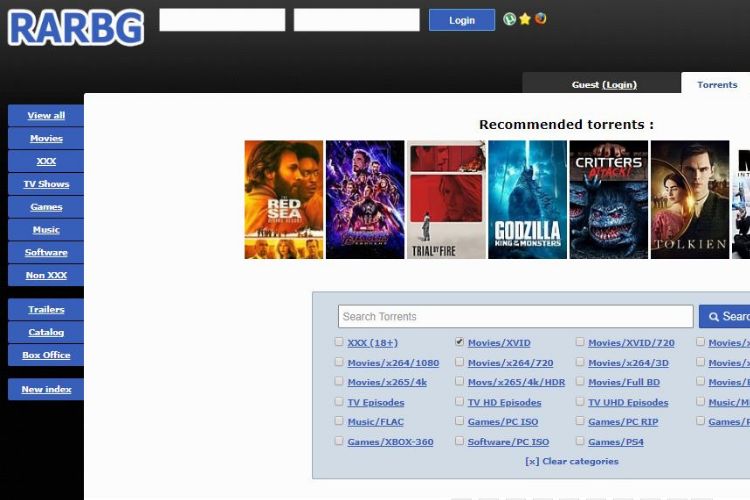Check the Movies/x264/3D checkbox
Screen dimensions: 750x500
[x=580, y=361]
